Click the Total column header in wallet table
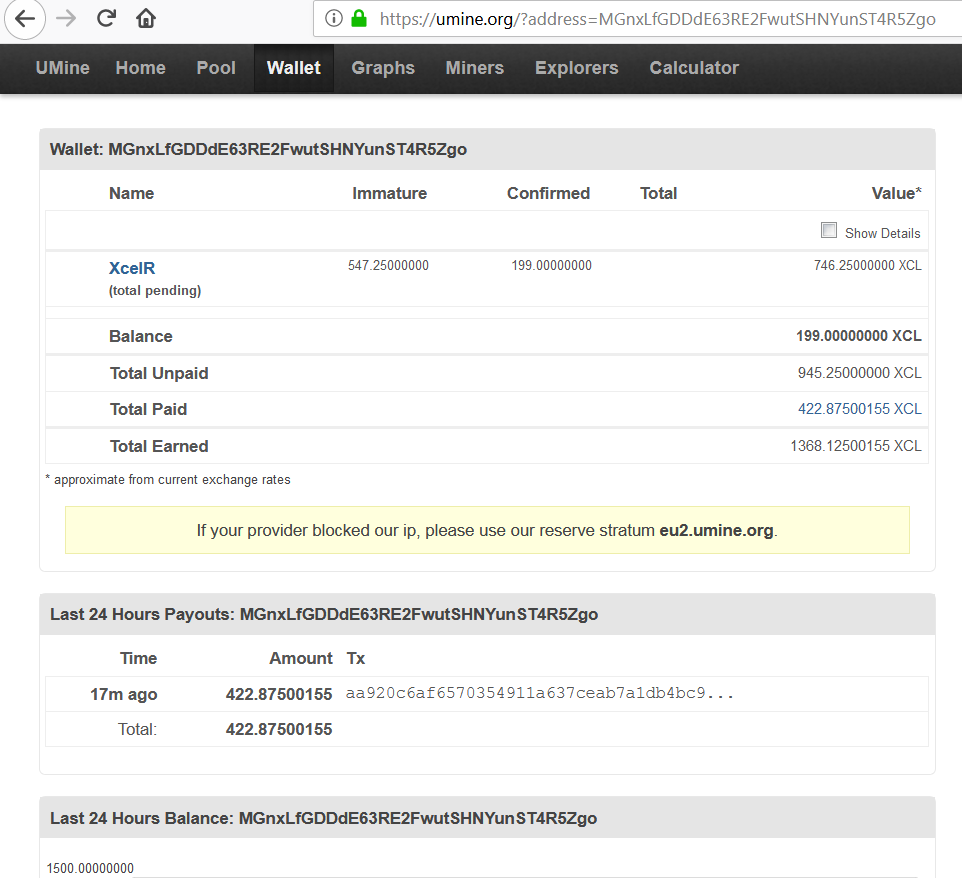 658,193
